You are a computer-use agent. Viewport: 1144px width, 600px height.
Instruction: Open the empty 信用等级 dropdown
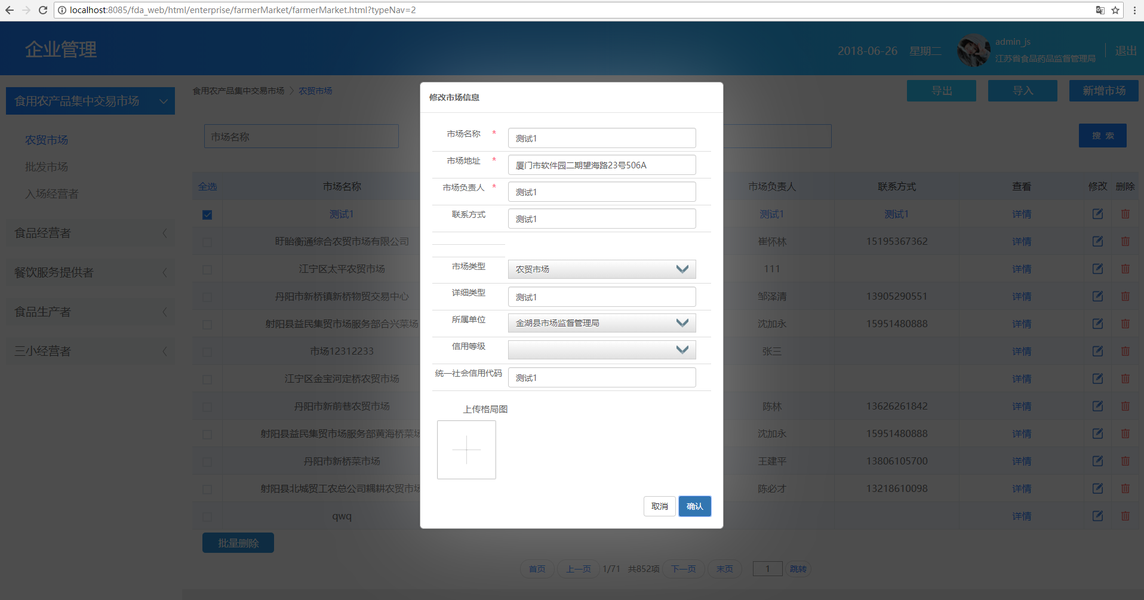(601, 350)
